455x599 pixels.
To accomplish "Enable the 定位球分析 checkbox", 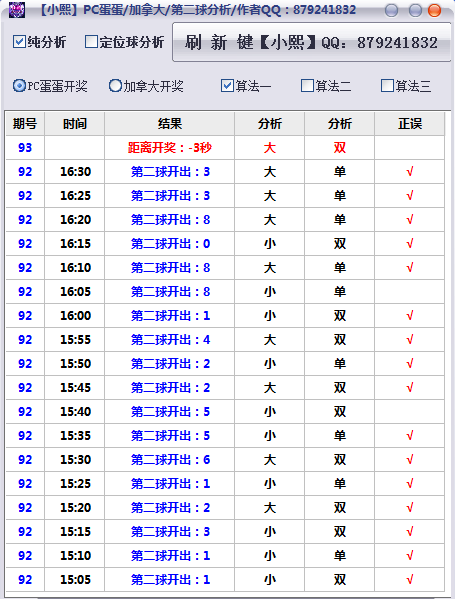I will point(91,42).
